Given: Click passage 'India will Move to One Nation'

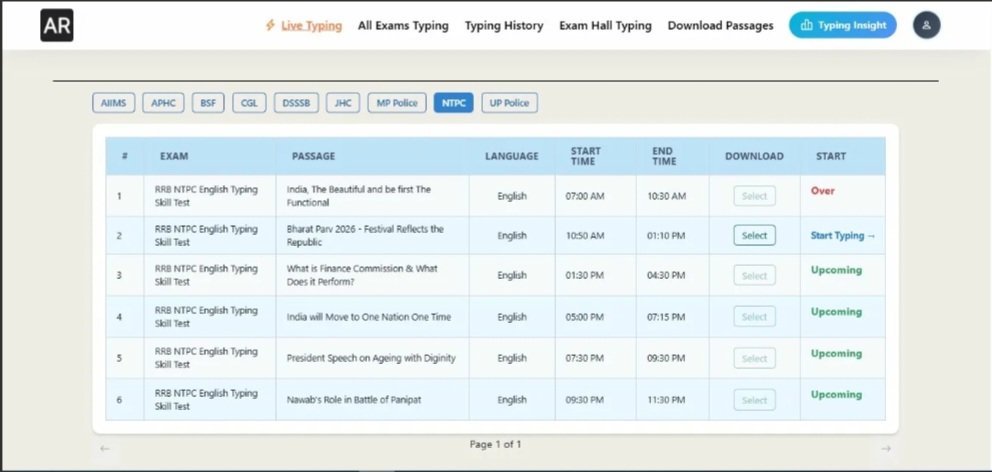Looking at the screenshot, I should (x=369, y=317).
